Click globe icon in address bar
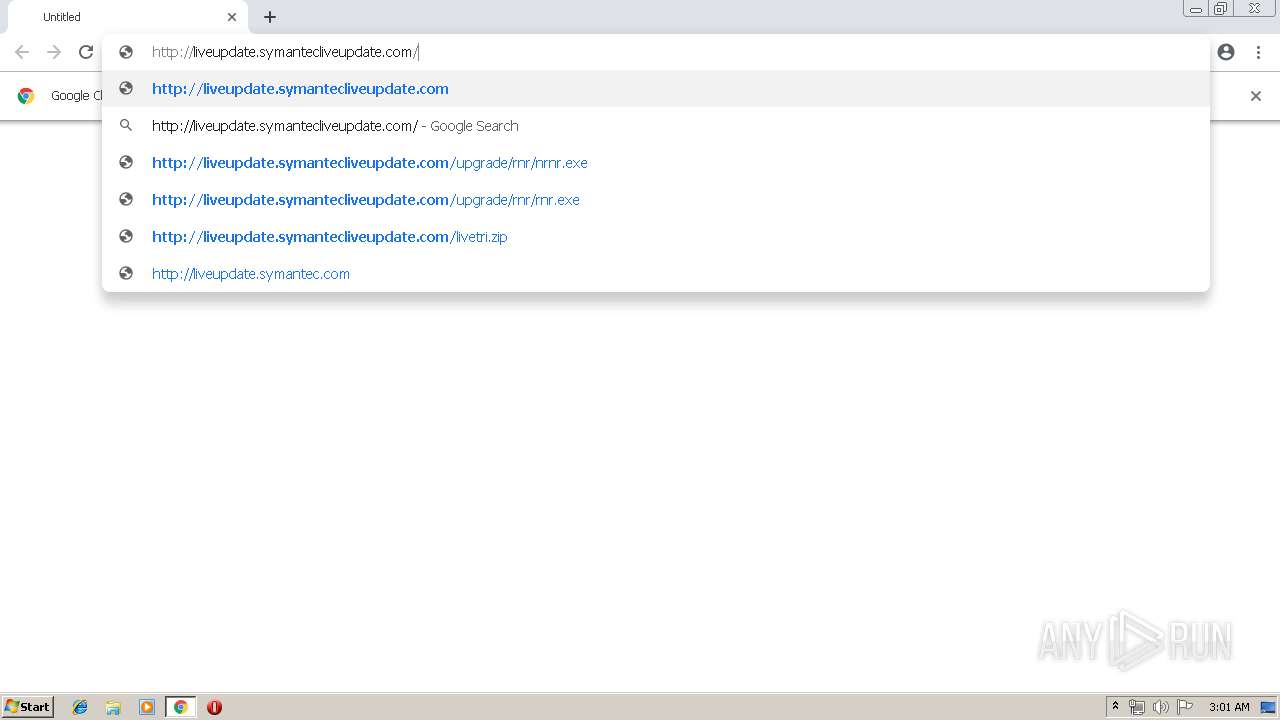The height and width of the screenshot is (720, 1280). click(x=126, y=52)
